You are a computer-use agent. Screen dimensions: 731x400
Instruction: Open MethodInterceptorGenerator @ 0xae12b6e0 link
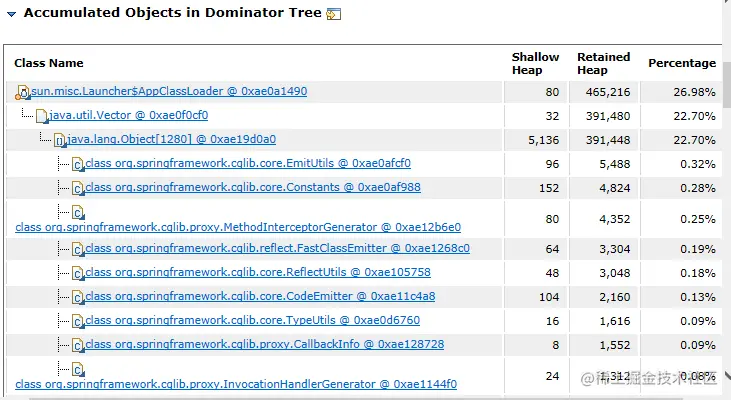point(238,227)
